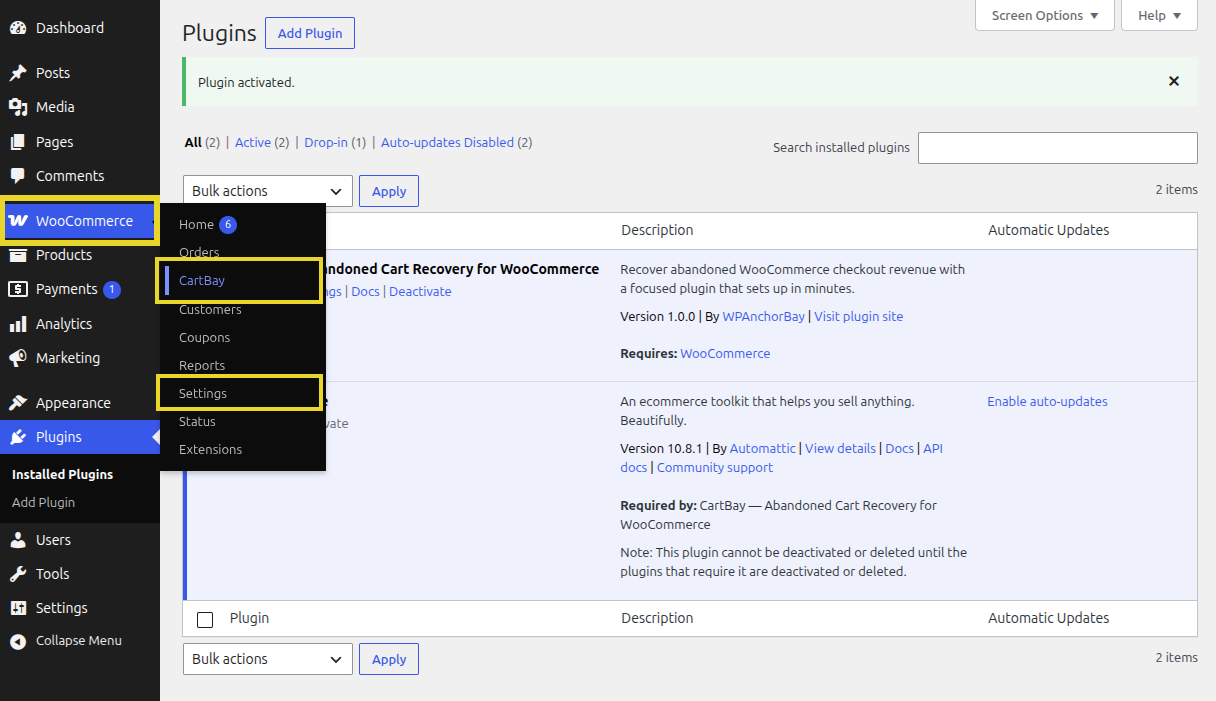
Task: Click the bottom Apply button
Action: [x=389, y=659]
